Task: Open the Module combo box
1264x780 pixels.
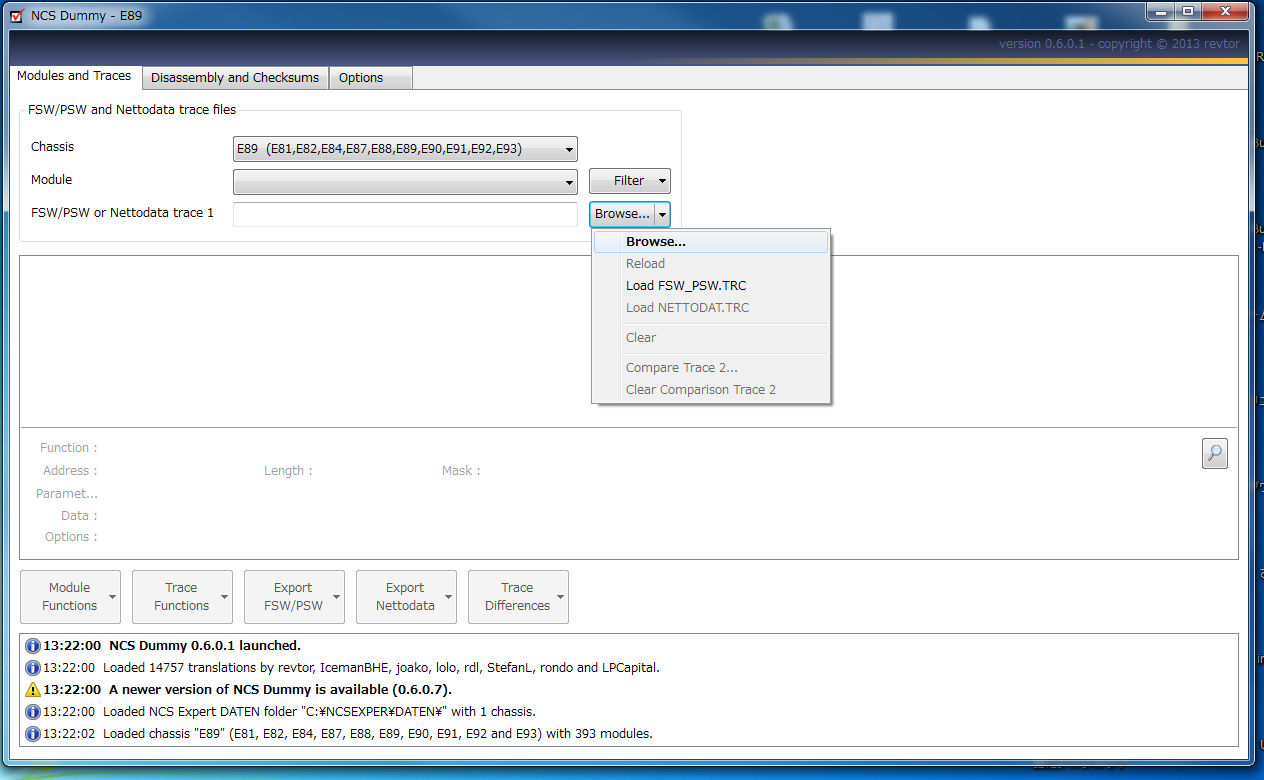Action: (x=405, y=181)
